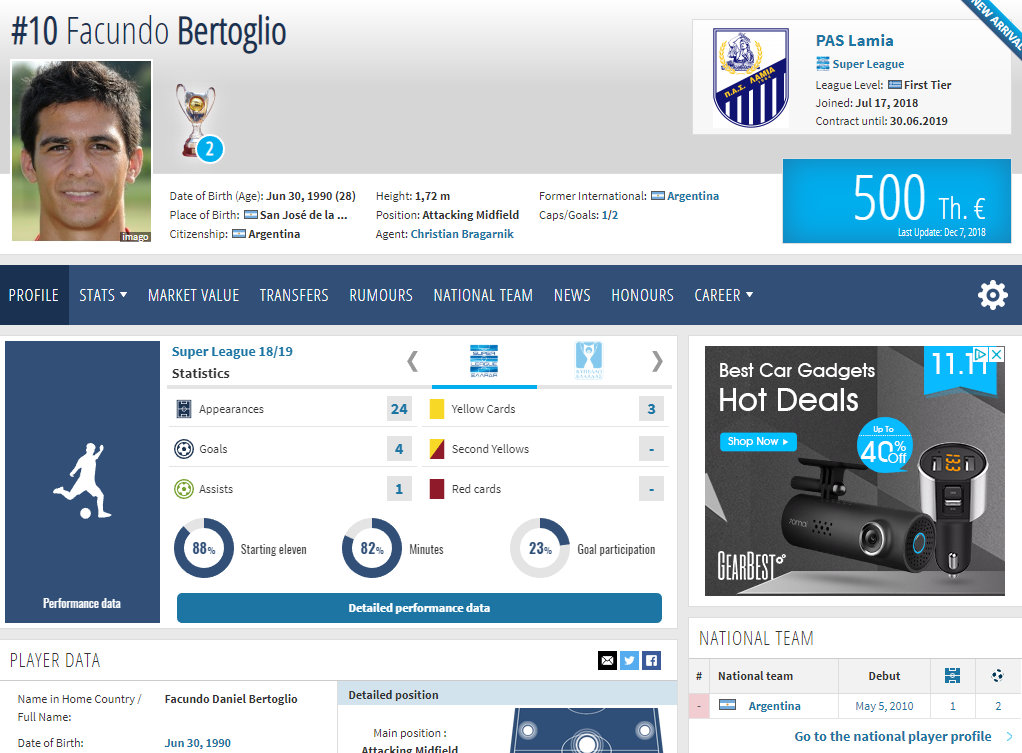Click the Performance data label
Viewport: 1022px width, 753px height.
(82, 604)
